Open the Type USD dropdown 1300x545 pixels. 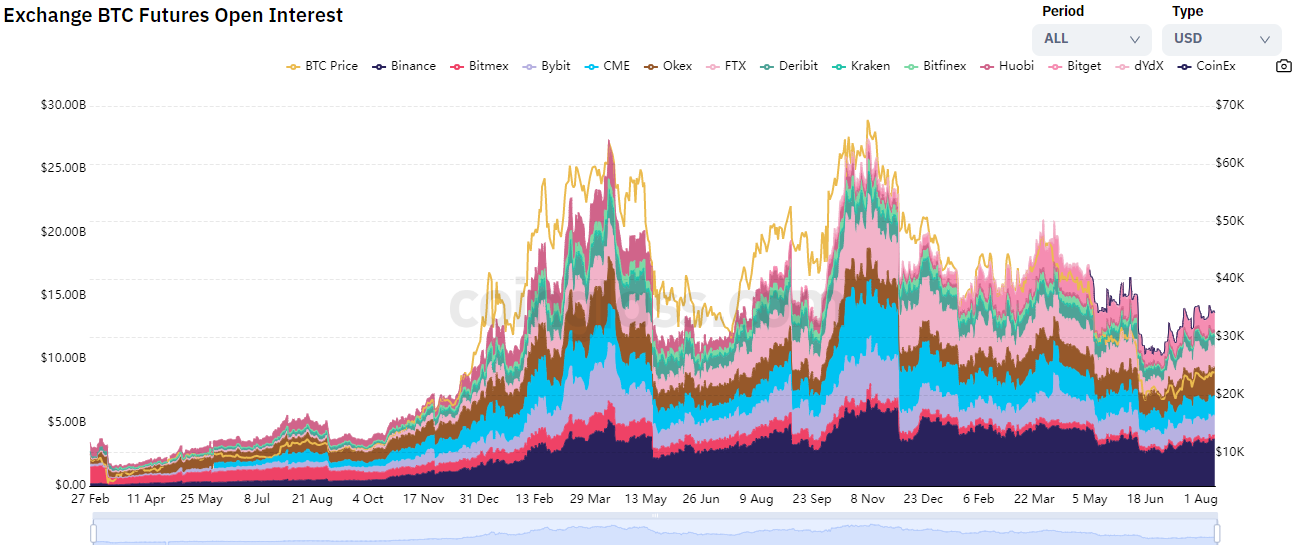click(x=1220, y=39)
